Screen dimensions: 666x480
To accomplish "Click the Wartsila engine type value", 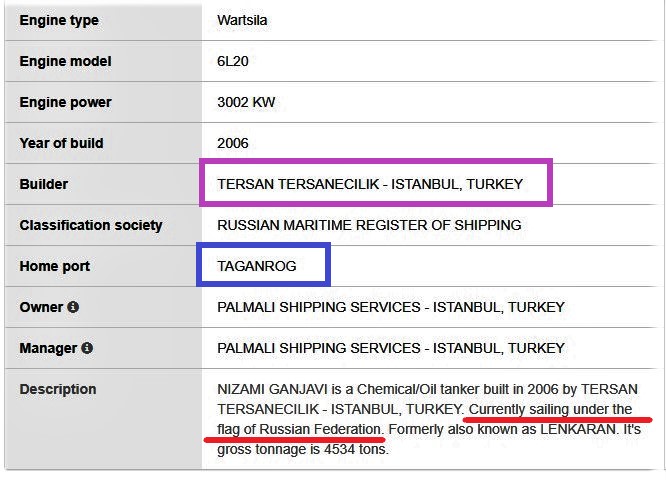I will tap(242, 20).
